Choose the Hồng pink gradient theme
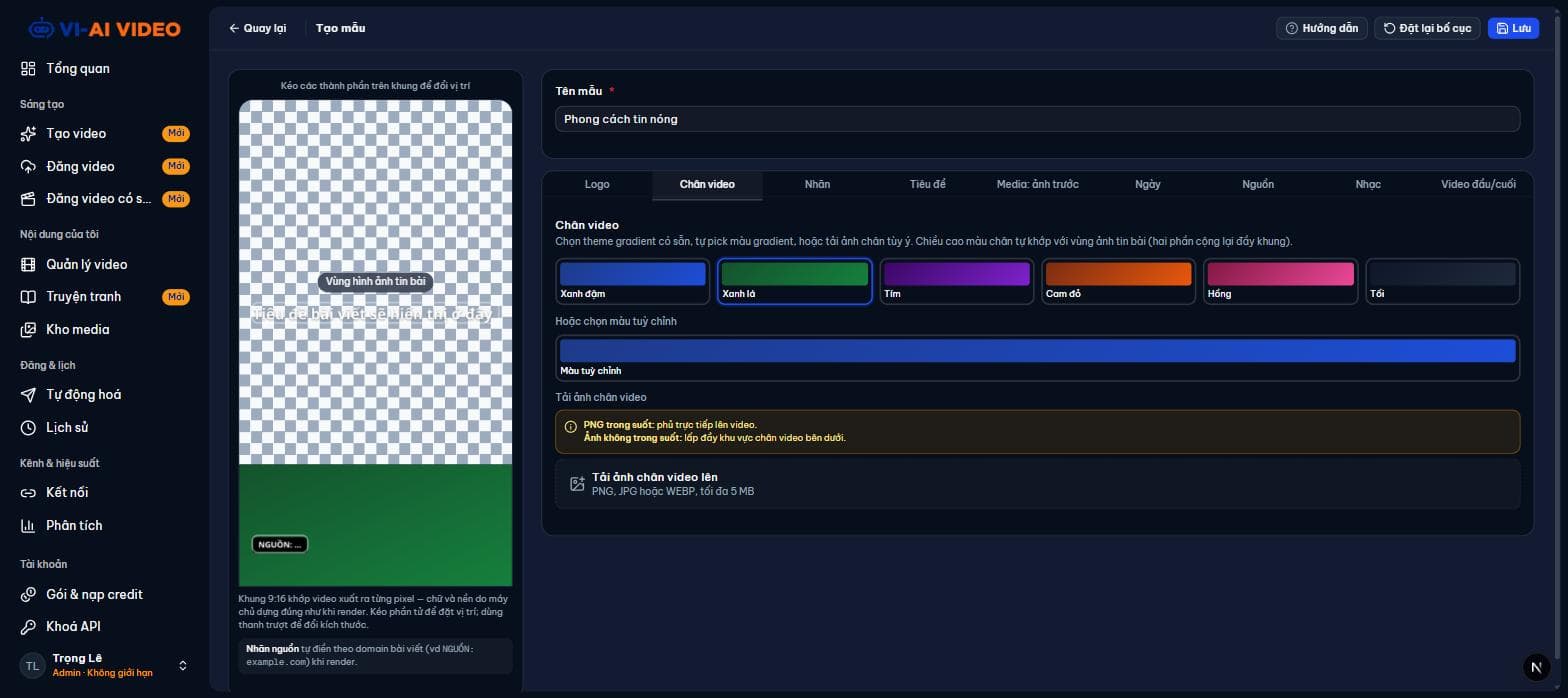This screenshot has width=1568, height=698. pos(1281,281)
